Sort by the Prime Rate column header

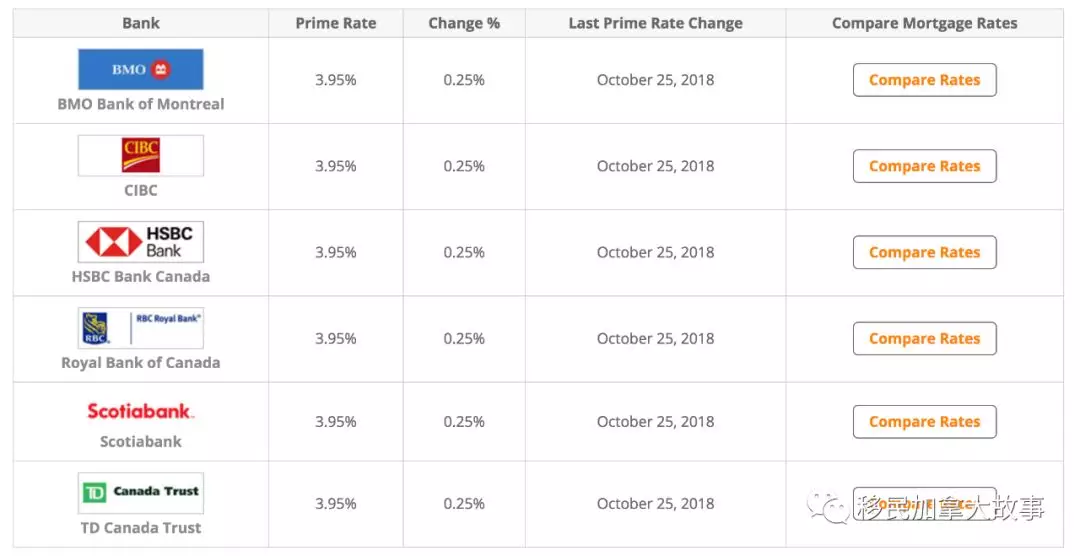pos(335,23)
